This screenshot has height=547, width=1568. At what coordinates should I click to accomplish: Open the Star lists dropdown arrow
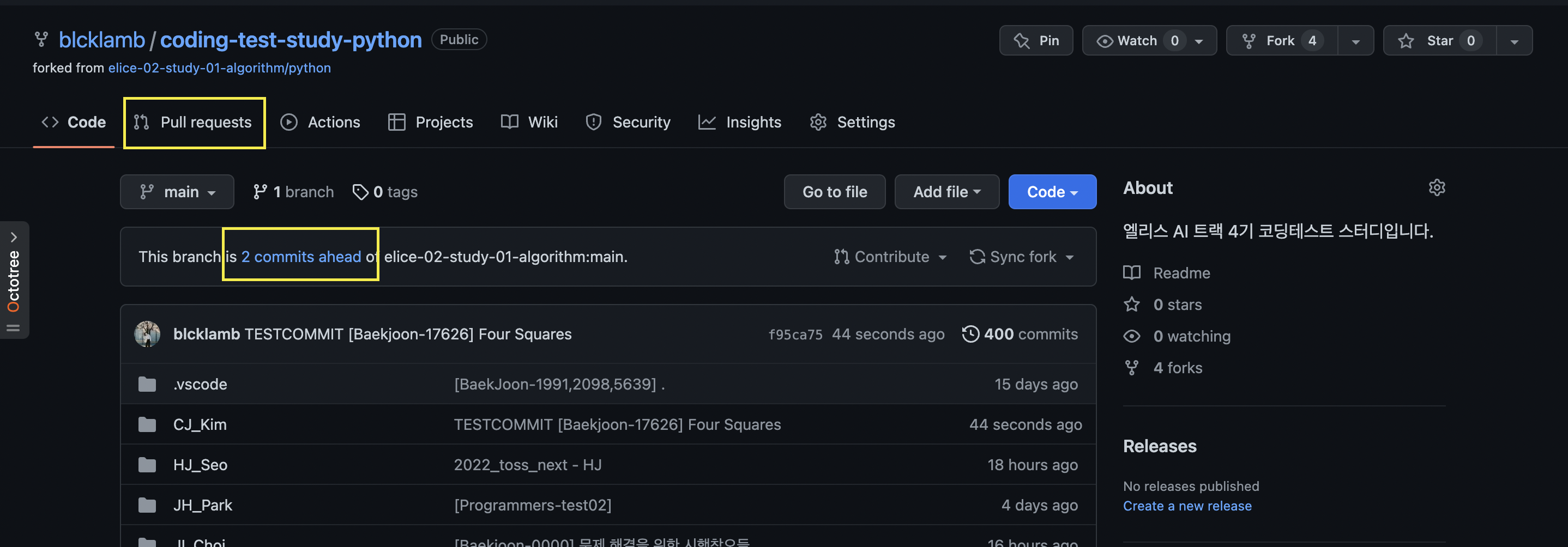(1514, 41)
